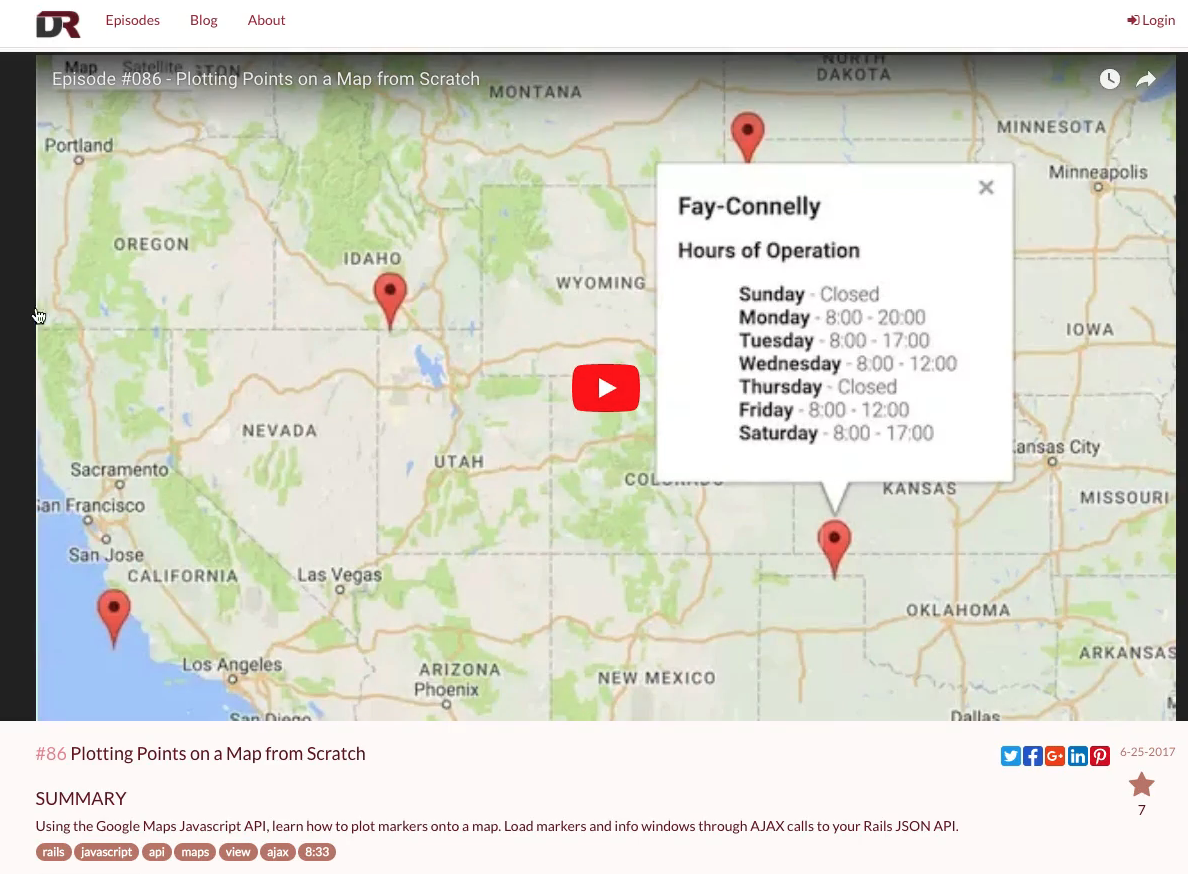Click the NEVADA state label on the map
The height and width of the screenshot is (874, 1188).
click(x=280, y=431)
